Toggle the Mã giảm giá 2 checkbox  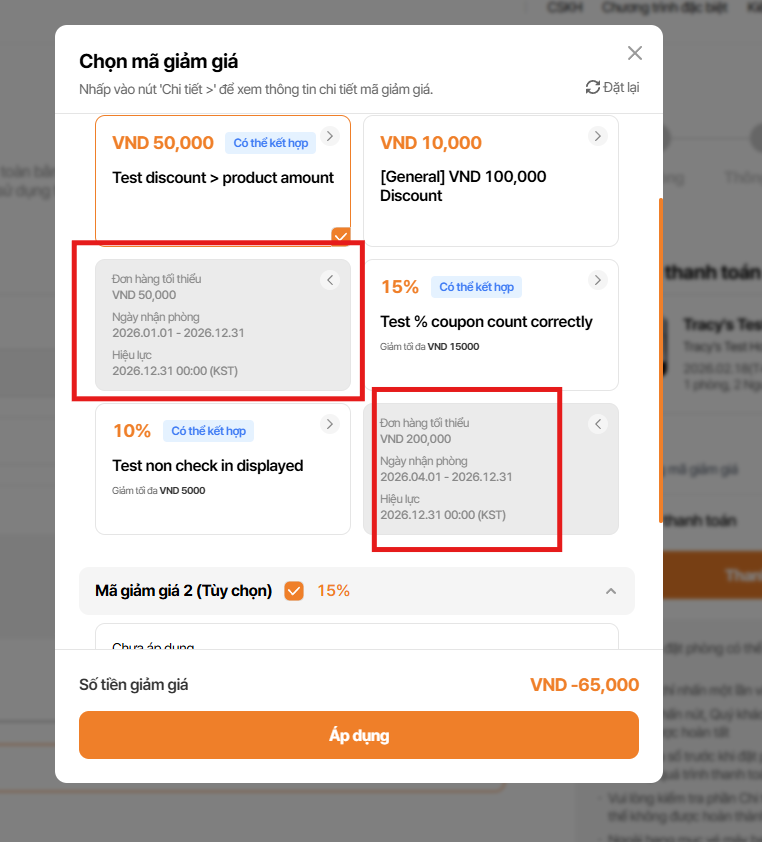tap(294, 591)
